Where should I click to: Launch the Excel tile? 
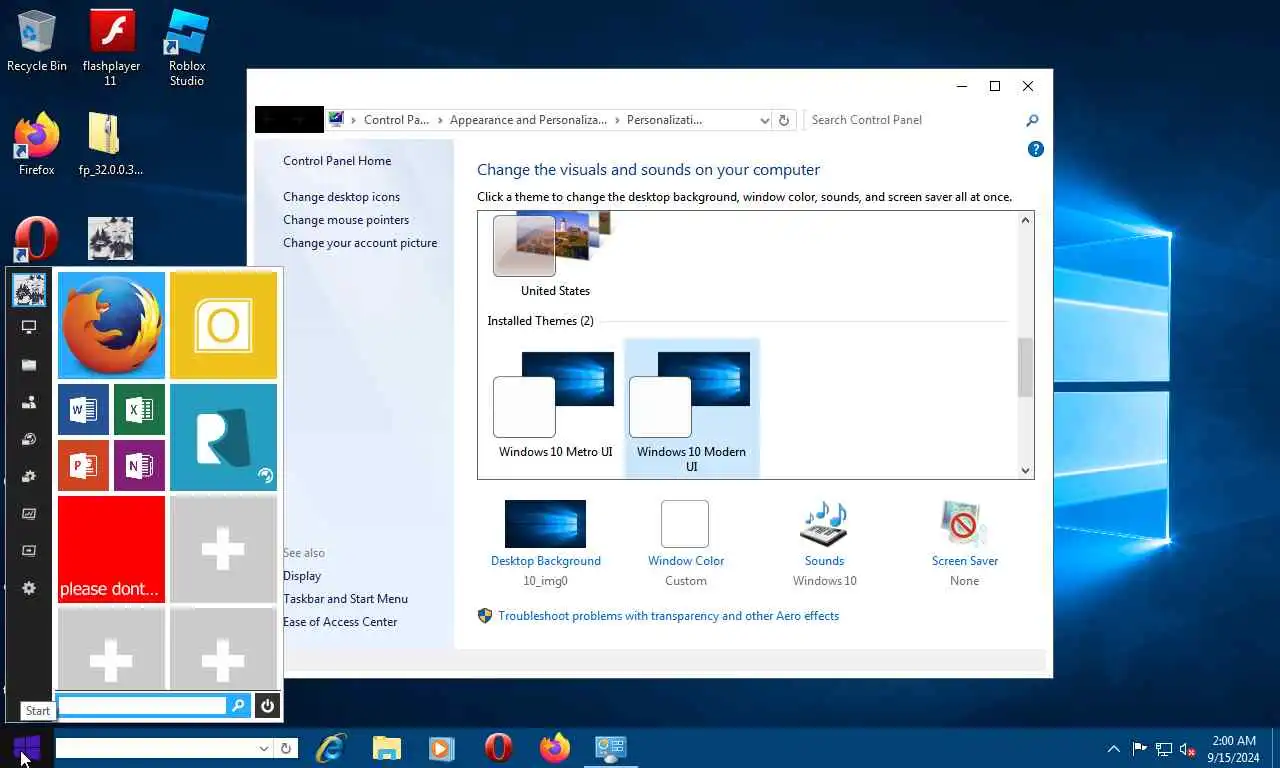pos(139,409)
